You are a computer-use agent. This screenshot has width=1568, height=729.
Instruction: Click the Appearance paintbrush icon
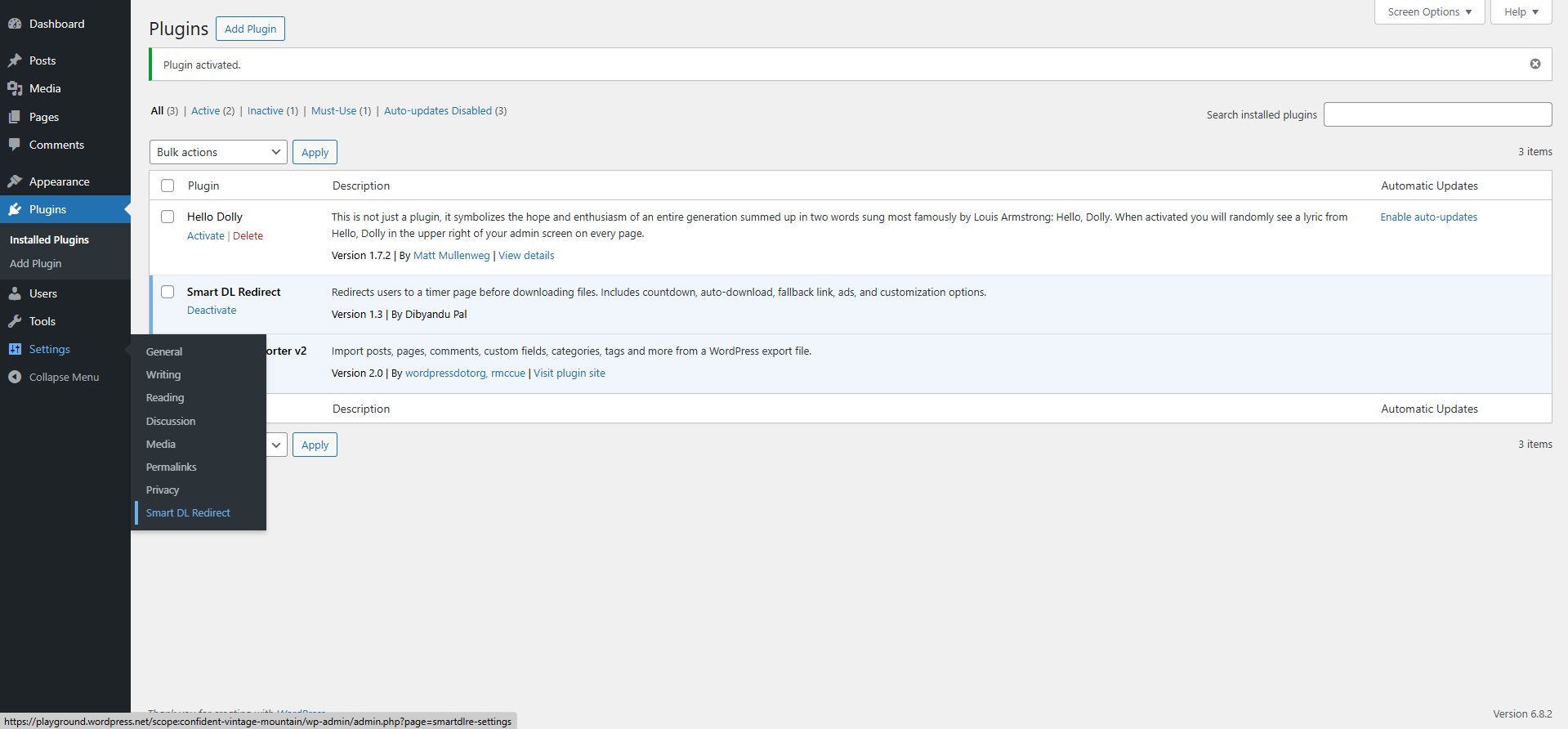coord(15,181)
